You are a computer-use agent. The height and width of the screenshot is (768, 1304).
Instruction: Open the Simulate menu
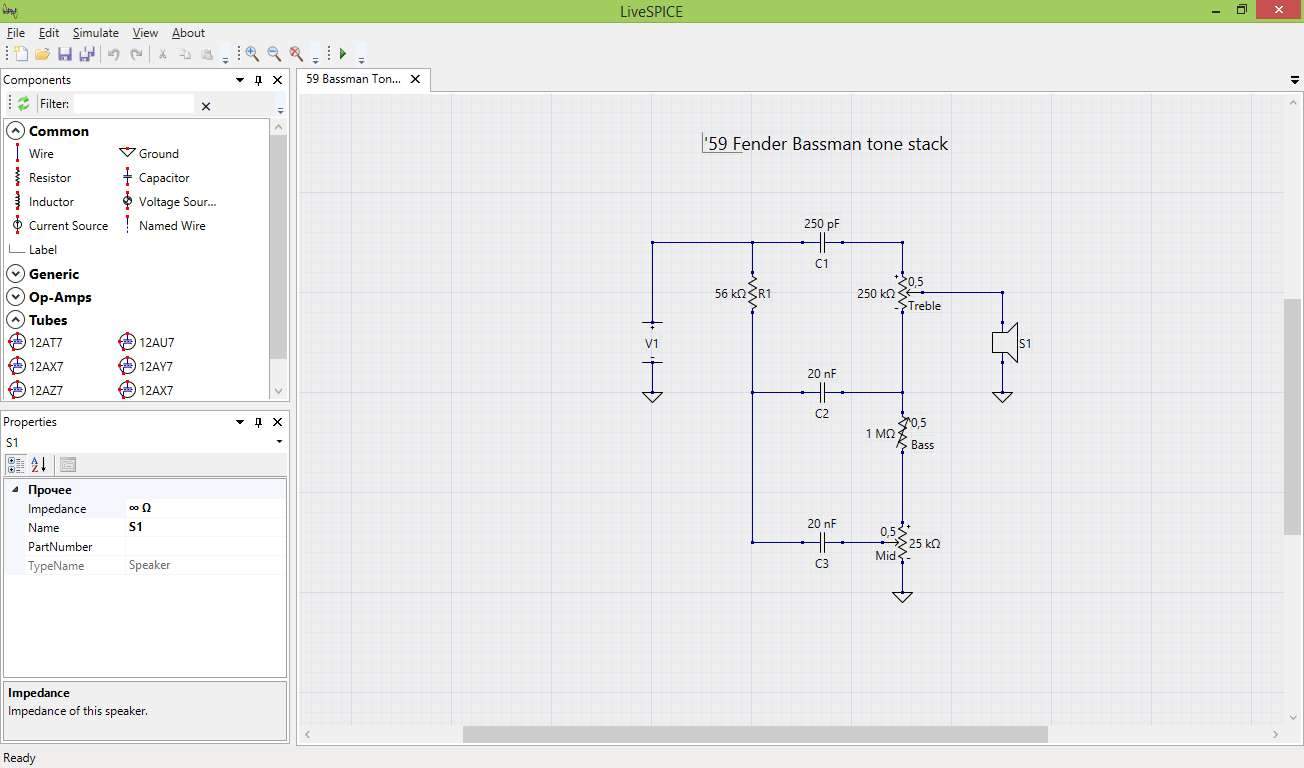[x=95, y=33]
